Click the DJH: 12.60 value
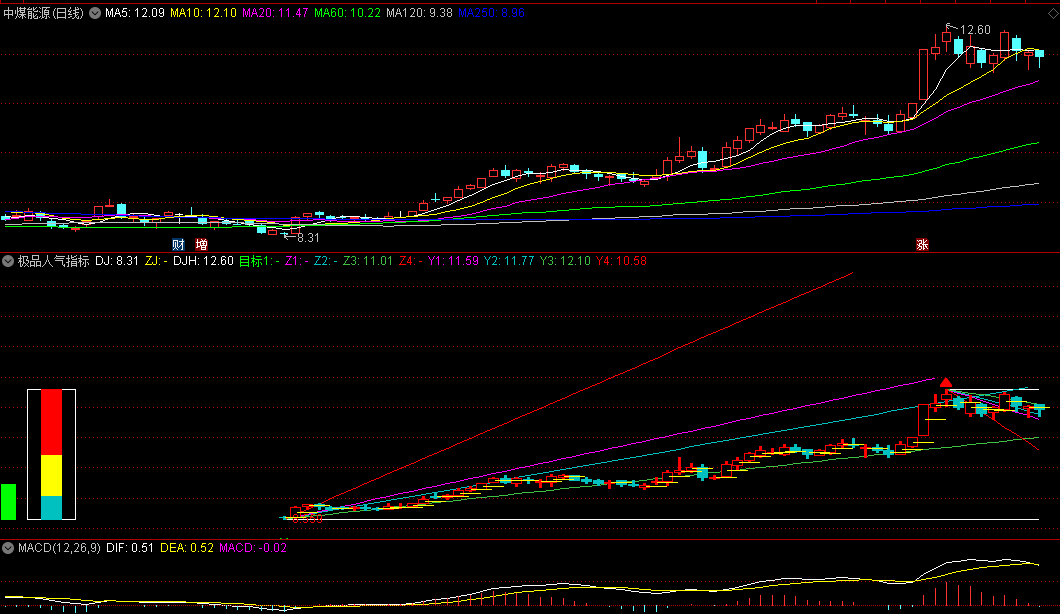 point(203,261)
